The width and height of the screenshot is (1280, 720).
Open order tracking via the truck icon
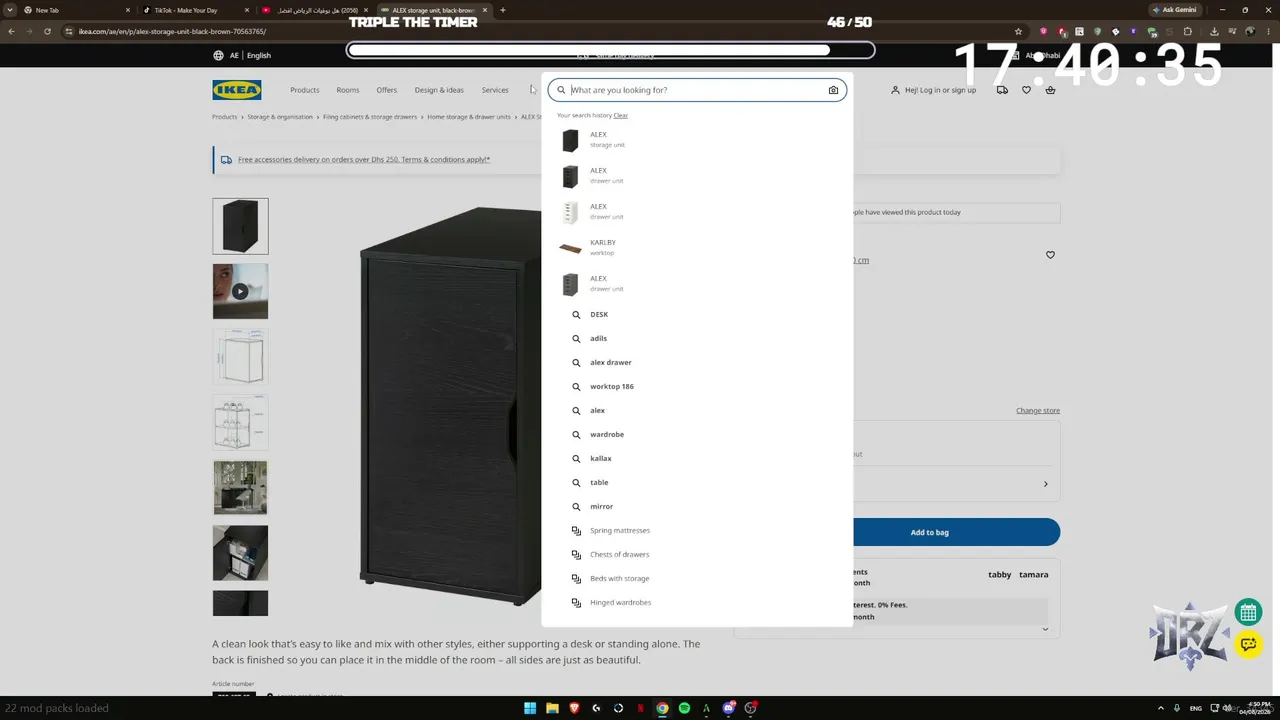pyautogui.click(x=1002, y=90)
